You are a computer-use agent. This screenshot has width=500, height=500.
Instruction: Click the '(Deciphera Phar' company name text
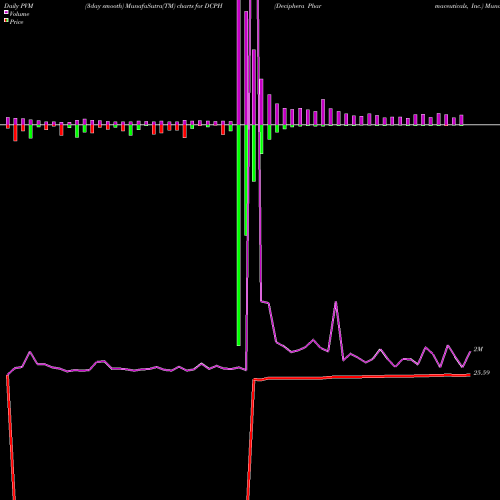click(x=298, y=6)
